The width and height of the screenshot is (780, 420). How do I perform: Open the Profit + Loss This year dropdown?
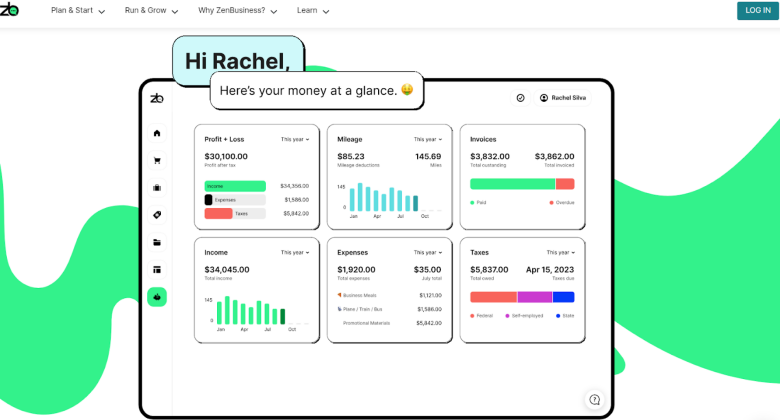click(x=295, y=139)
